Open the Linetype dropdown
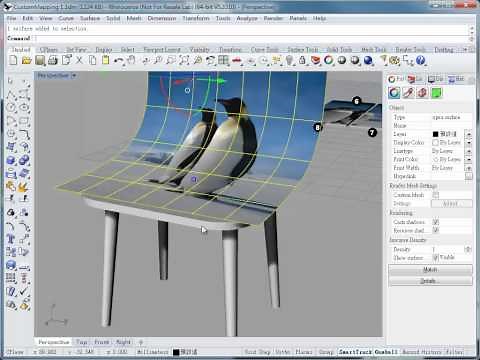The width and height of the screenshot is (480, 360). pyautogui.click(x=469, y=151)
